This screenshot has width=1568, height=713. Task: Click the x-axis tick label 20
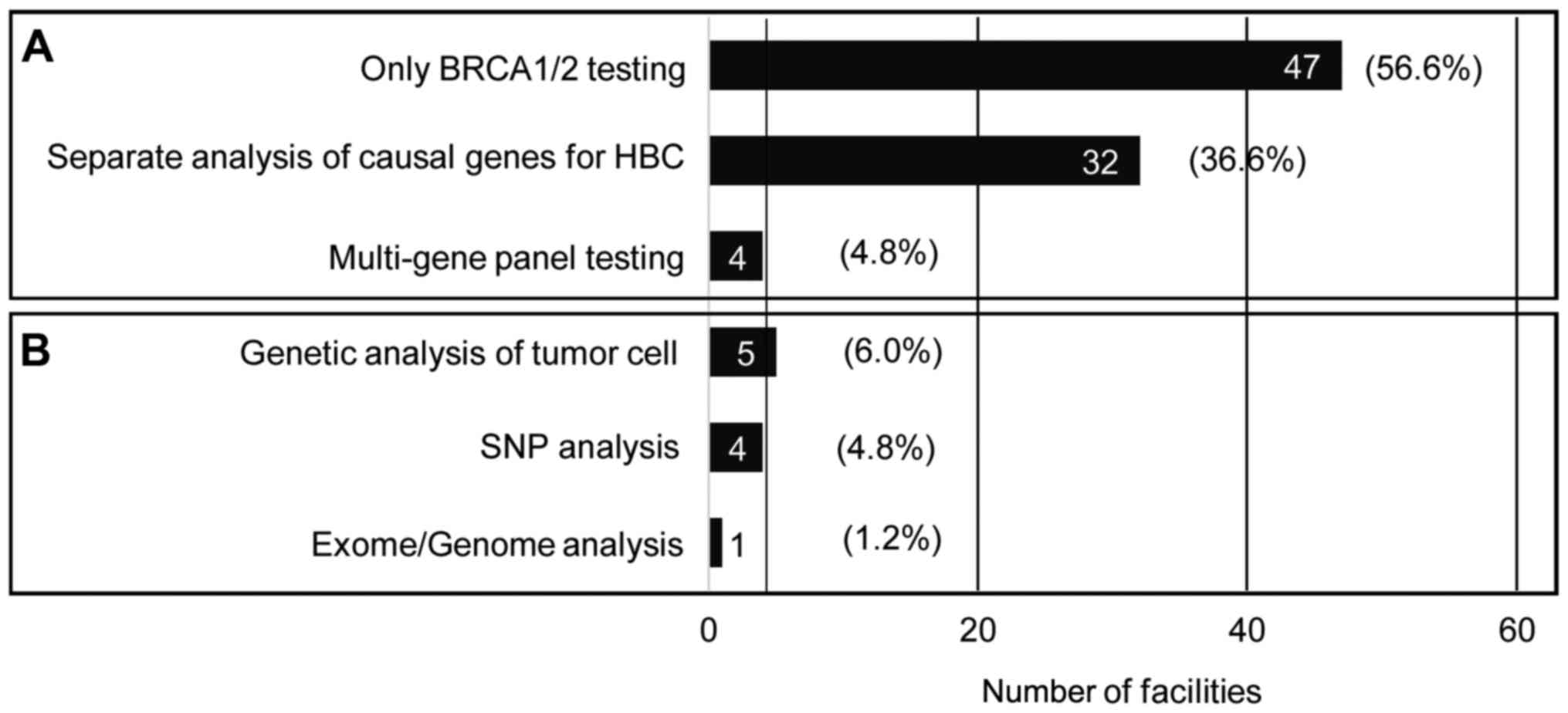point(977,631)
